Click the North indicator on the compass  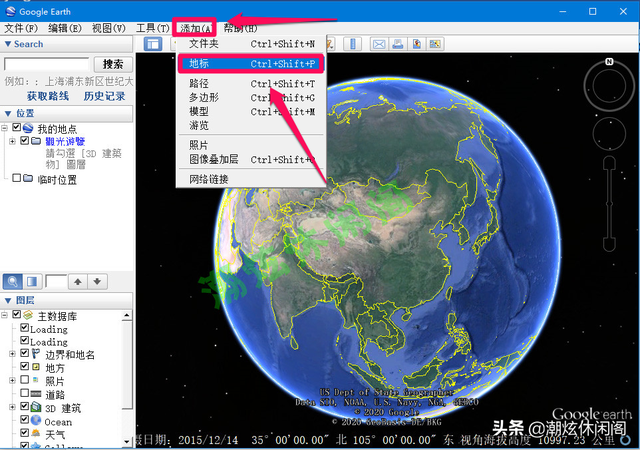click(x=609, y=62)
